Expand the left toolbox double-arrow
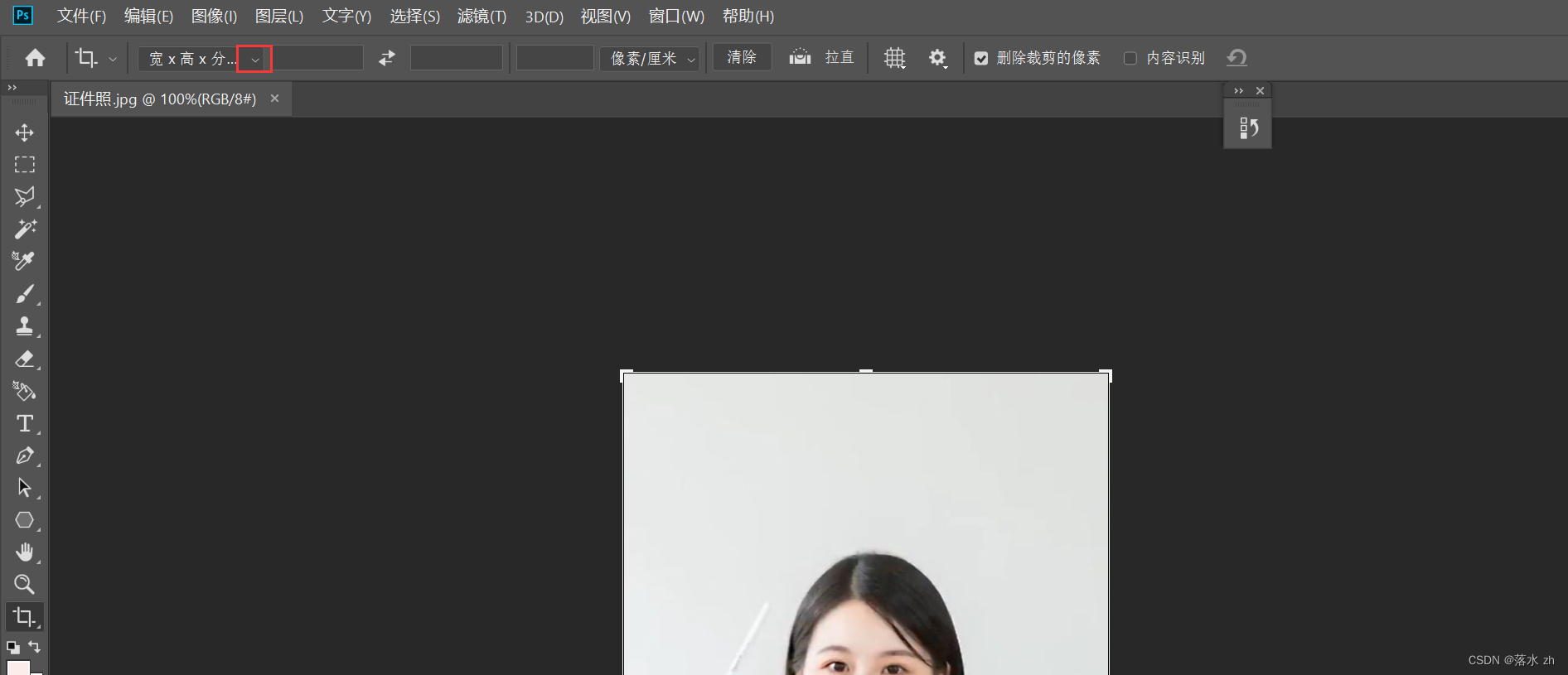Image resolution: width=1568 pixels, height=675 pixels. [12, 88]
